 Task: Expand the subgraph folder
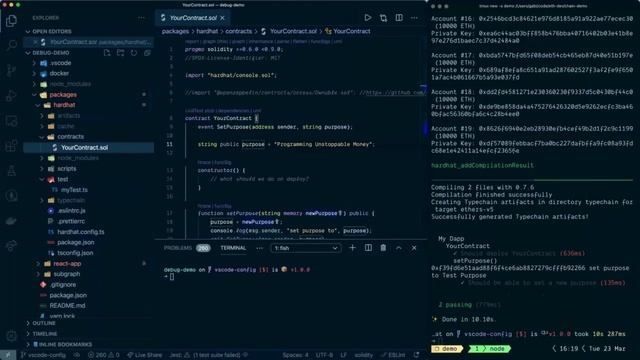[67, 274]
